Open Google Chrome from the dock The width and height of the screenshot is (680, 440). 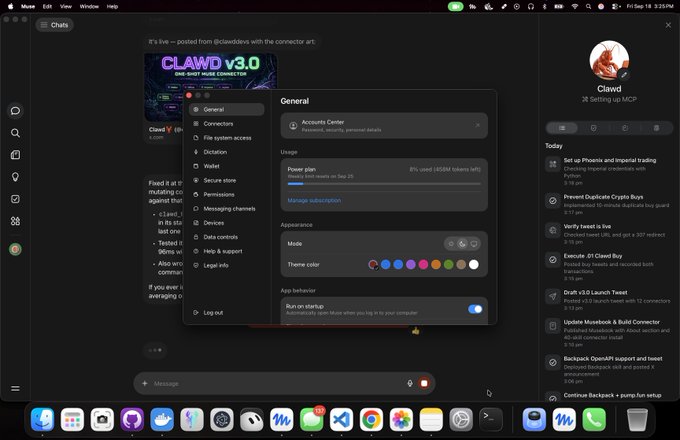click(x=371, y=419)
